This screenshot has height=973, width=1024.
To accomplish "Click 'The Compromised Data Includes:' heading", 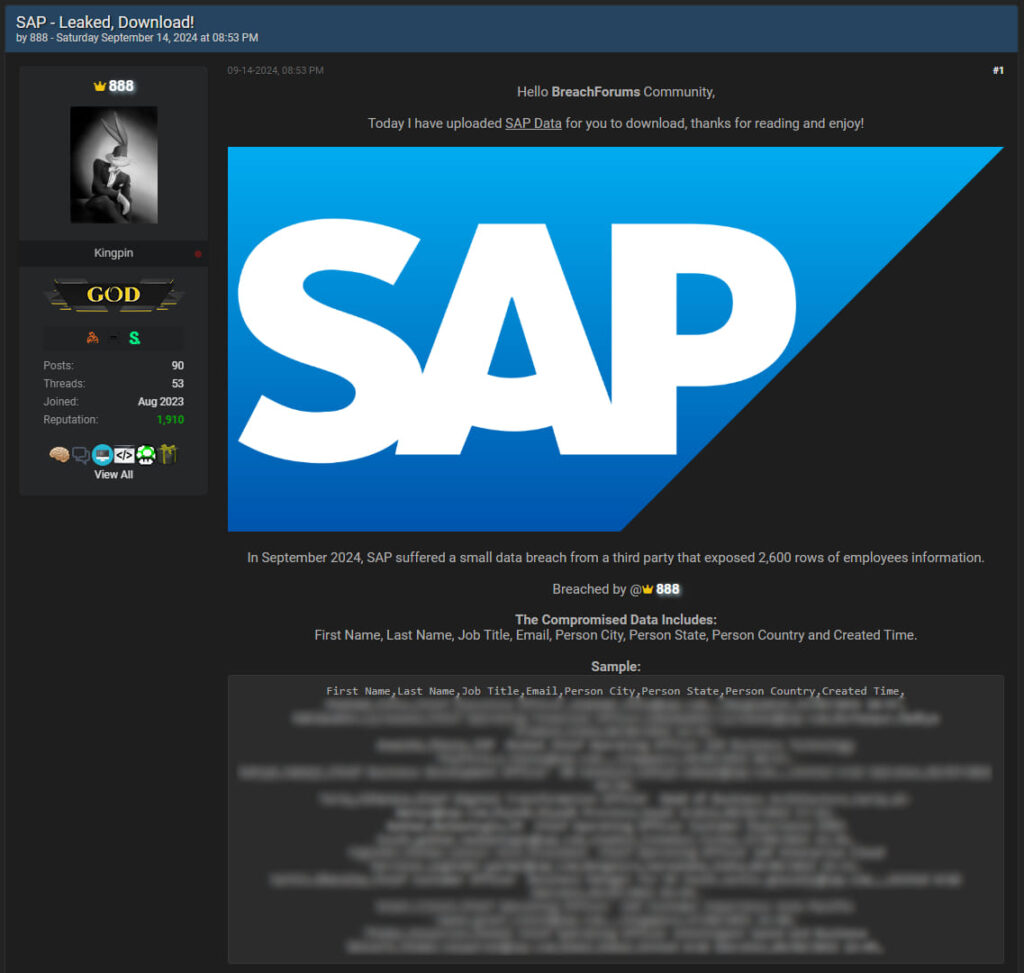I will tap(616, 619).
